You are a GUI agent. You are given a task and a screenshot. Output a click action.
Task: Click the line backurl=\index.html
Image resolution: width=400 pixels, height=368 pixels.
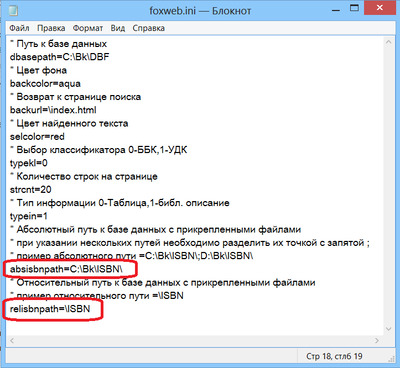click(x=53, y=110)
